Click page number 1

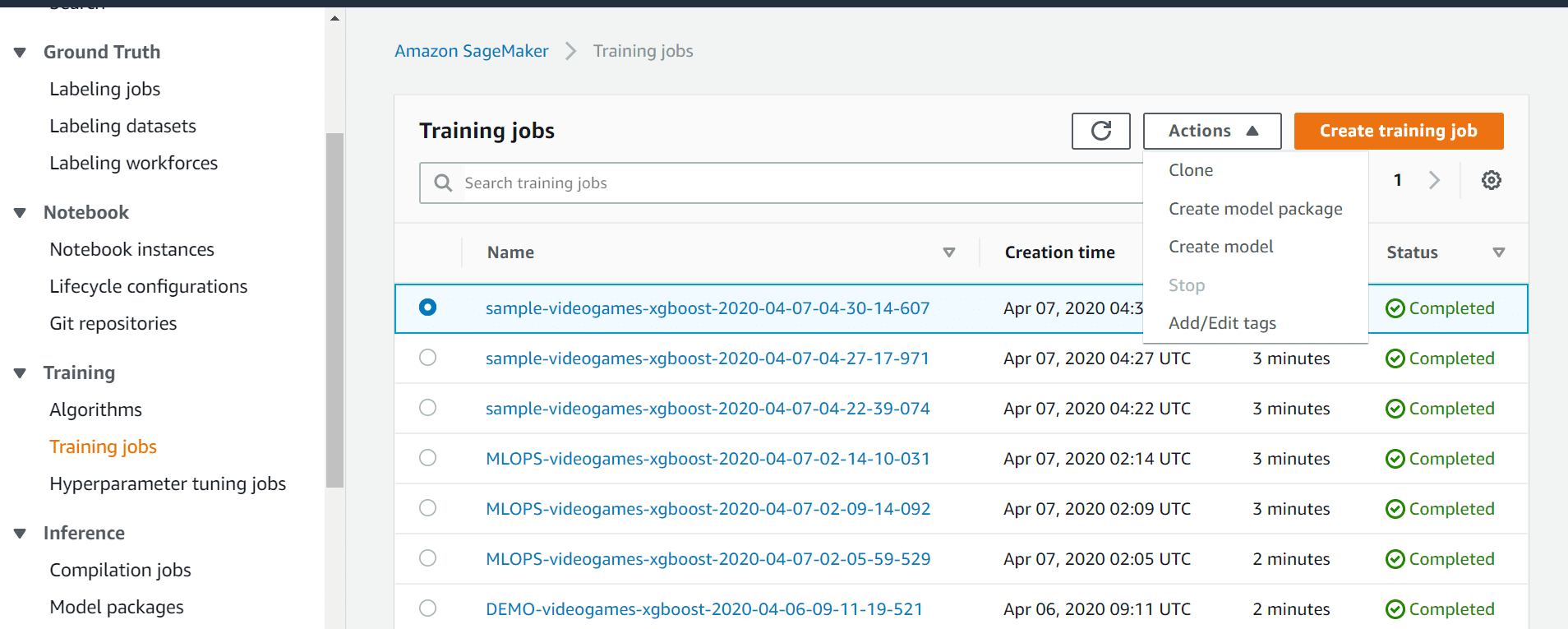coord(1397,180)
